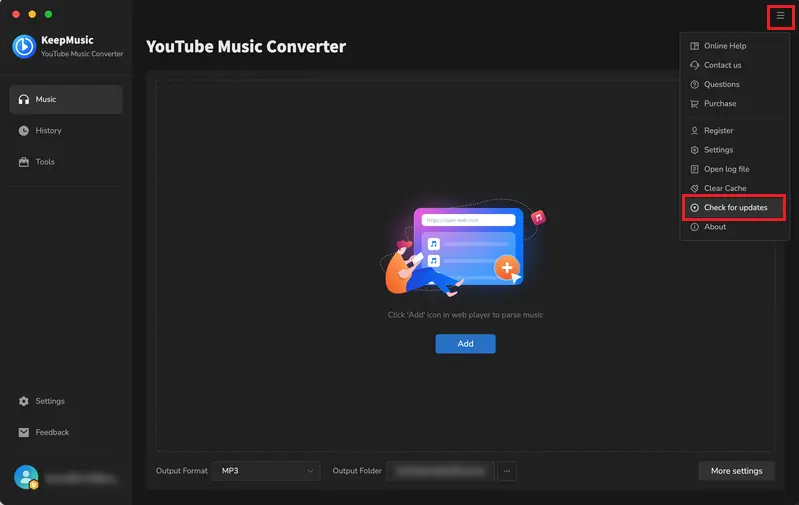Select Questions menu entry
Image resolution: width=799 pixels, height=505 pixels.
coord(734,85)
